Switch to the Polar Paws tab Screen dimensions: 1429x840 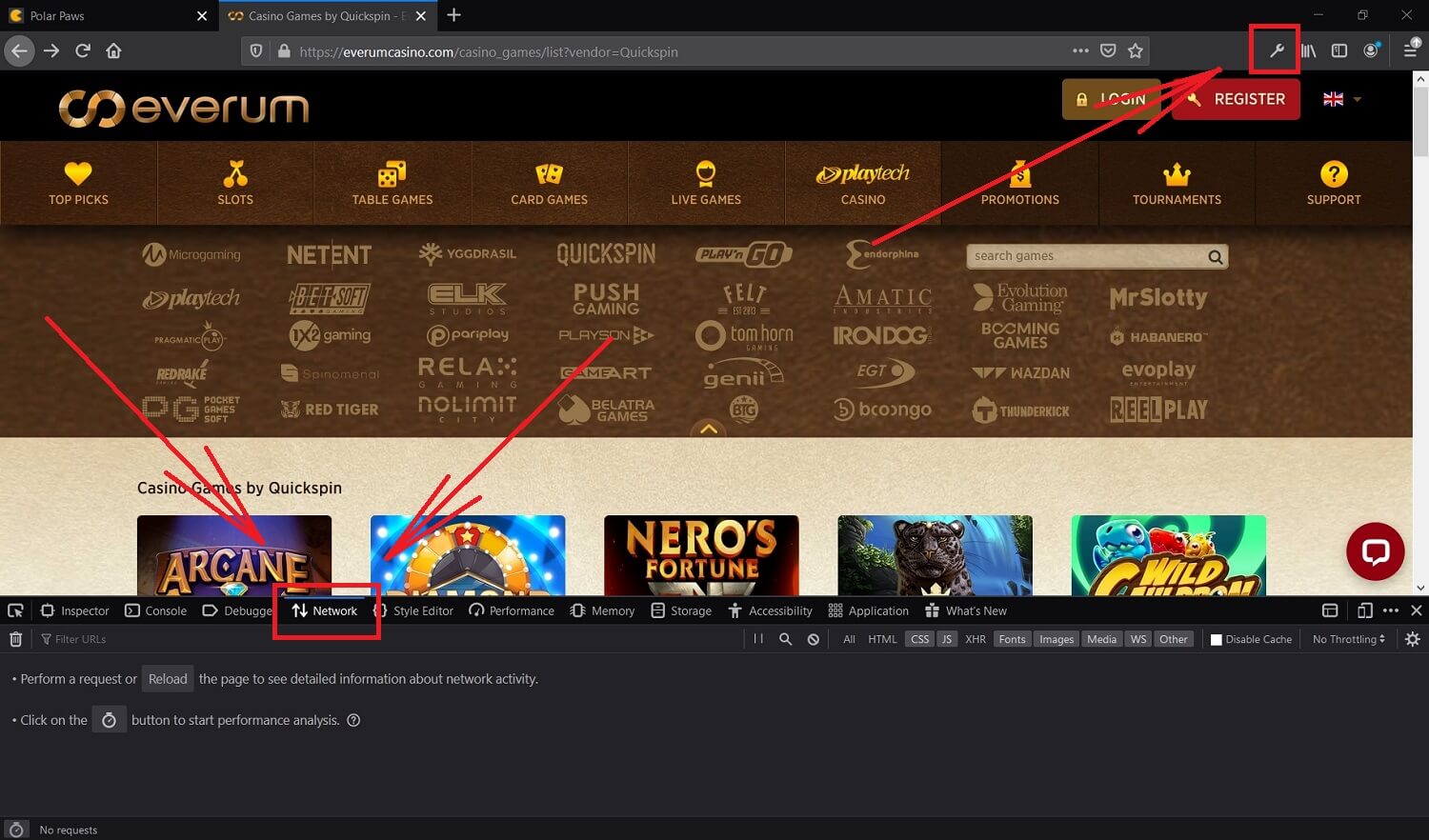pos(109,16)
